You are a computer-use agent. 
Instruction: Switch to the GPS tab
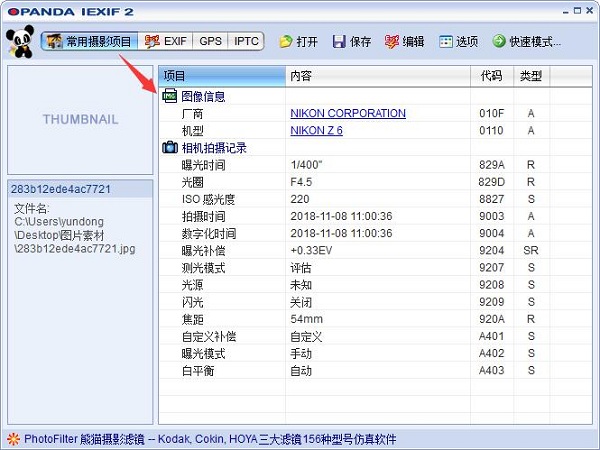click(210, 42)
